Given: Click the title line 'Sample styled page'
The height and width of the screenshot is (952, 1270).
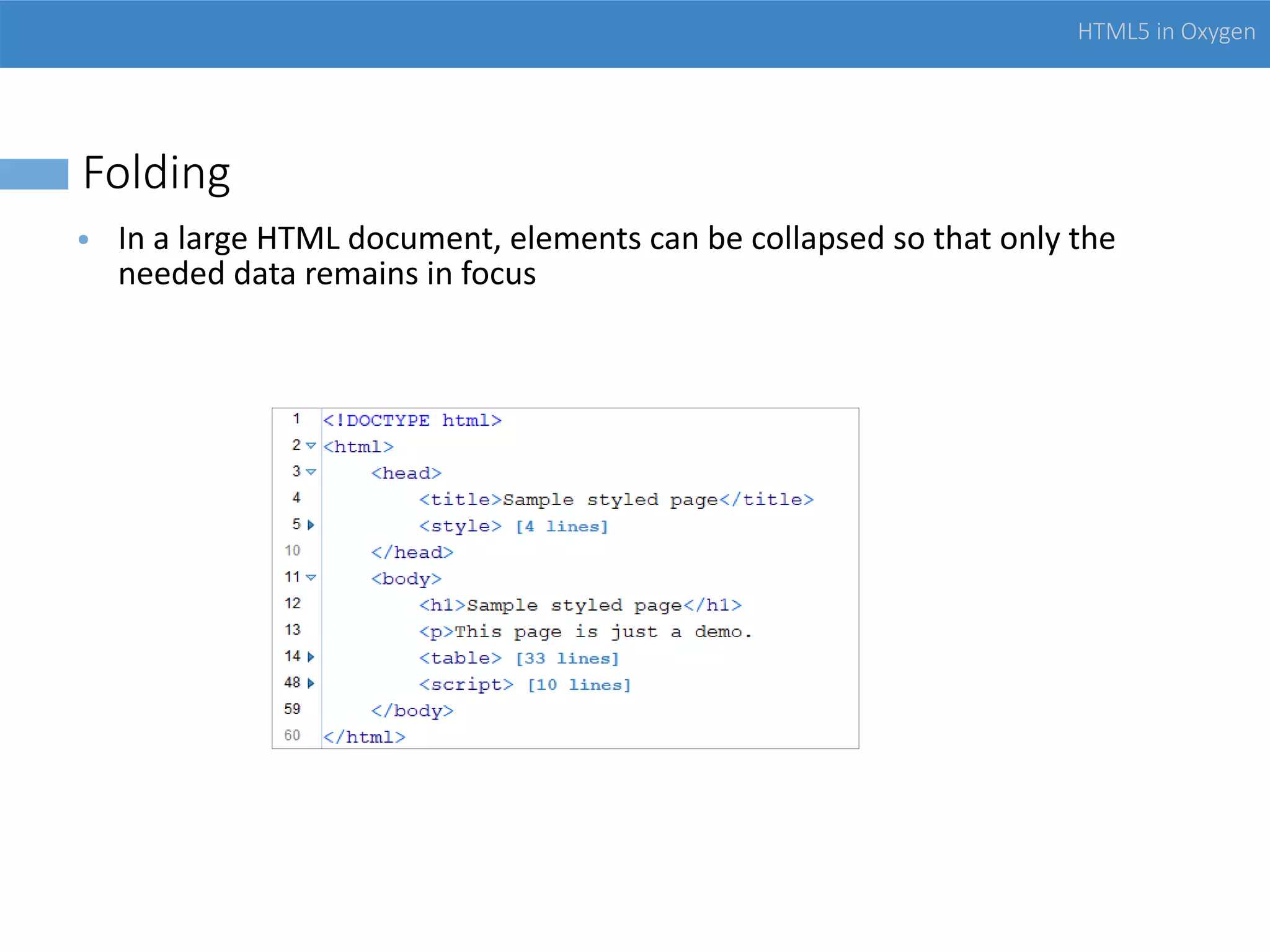Looking at the screenshot, I should (616, 500).
